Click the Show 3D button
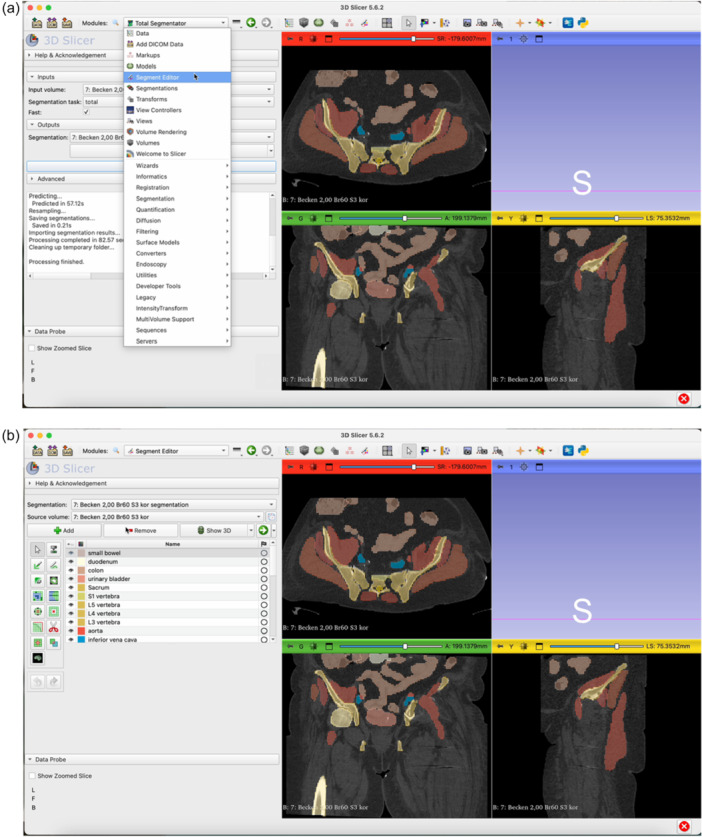Image resolution: width=702 pixels, height=837 pixels. tap(214, 531)
